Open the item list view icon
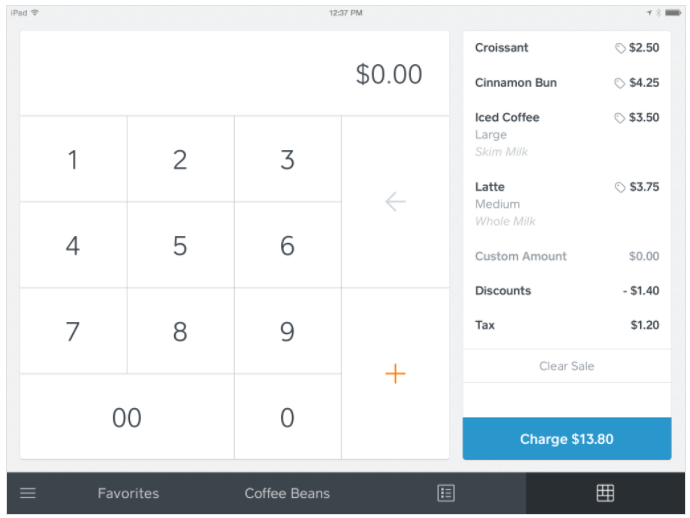690x518 pixels. [x=446, y=493]
